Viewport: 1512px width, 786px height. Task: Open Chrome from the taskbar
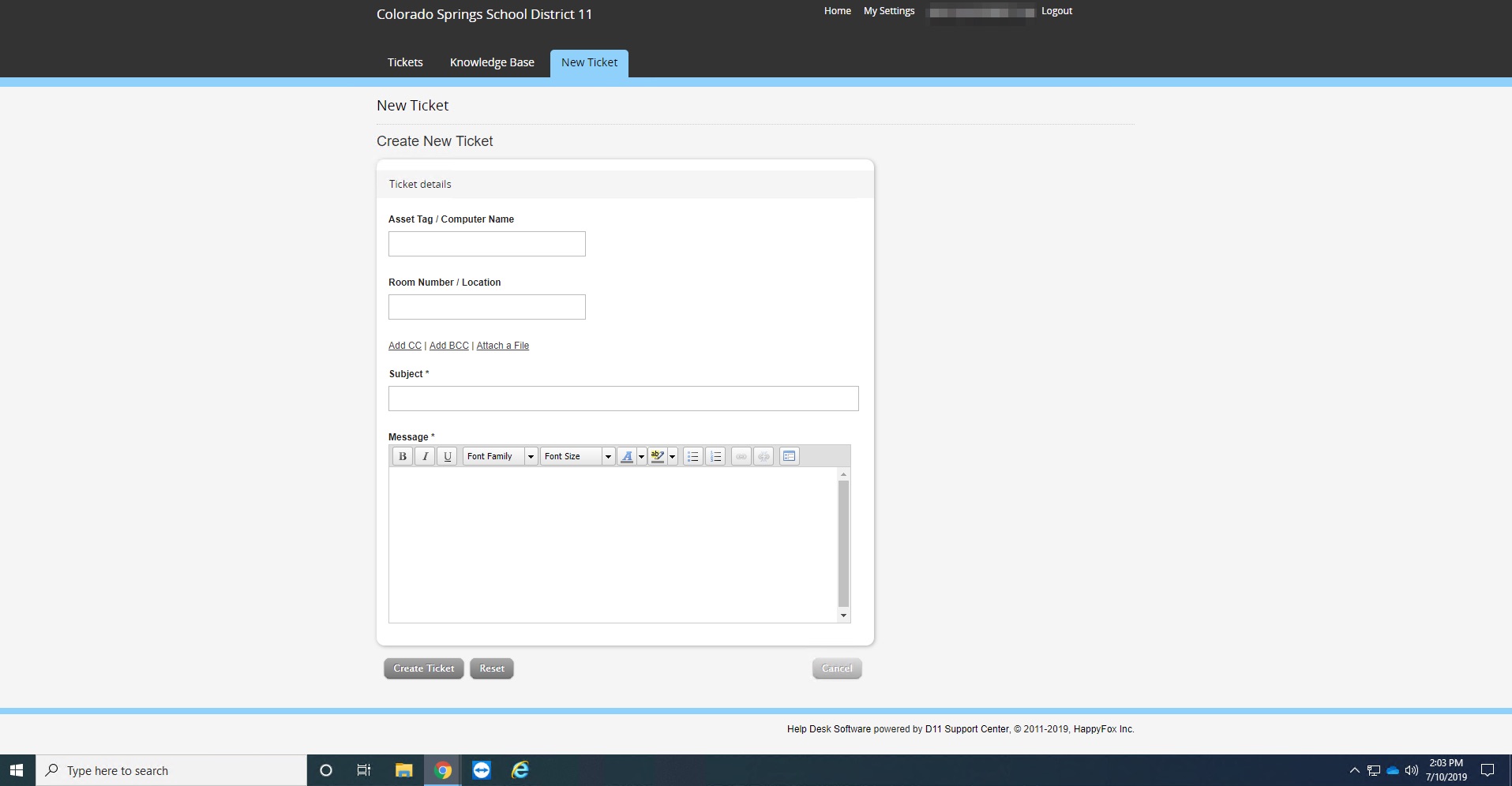(443, 770)
